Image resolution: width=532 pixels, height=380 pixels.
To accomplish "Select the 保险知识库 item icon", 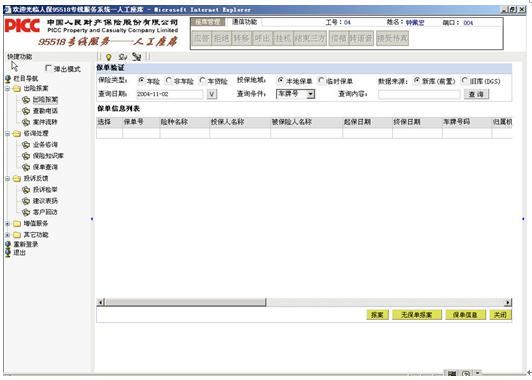I will 26,156.
